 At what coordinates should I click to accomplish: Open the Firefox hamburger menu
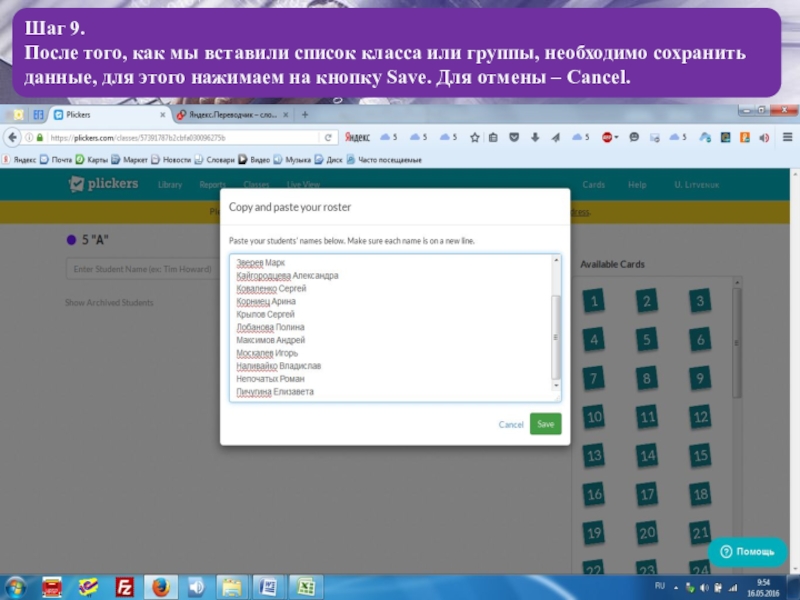[x=787, y=137]
